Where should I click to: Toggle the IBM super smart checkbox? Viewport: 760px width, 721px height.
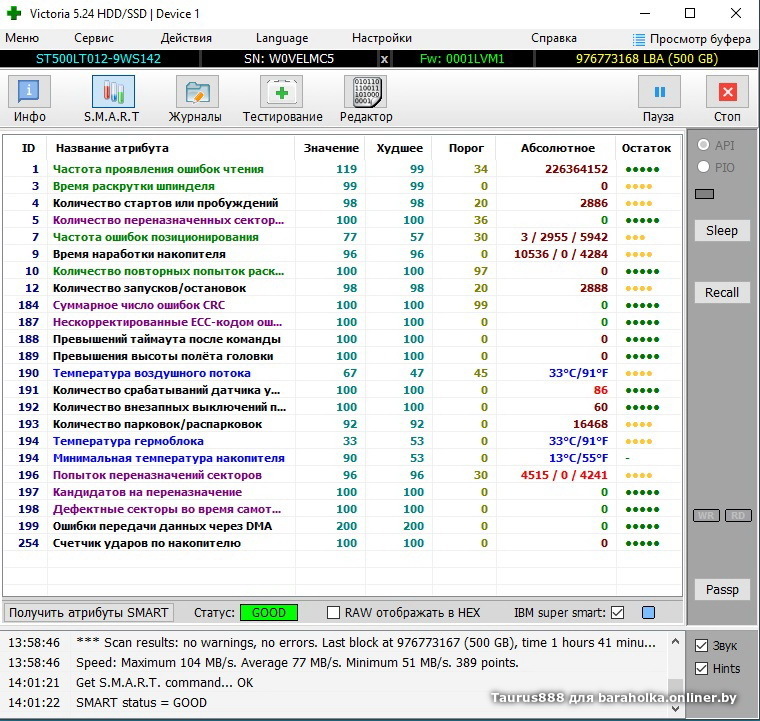618,613
